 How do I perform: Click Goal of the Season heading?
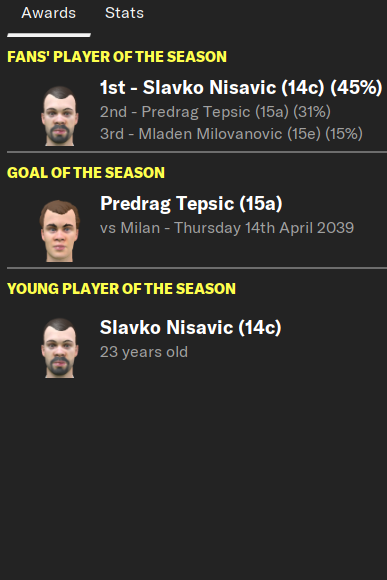(86, 173)
